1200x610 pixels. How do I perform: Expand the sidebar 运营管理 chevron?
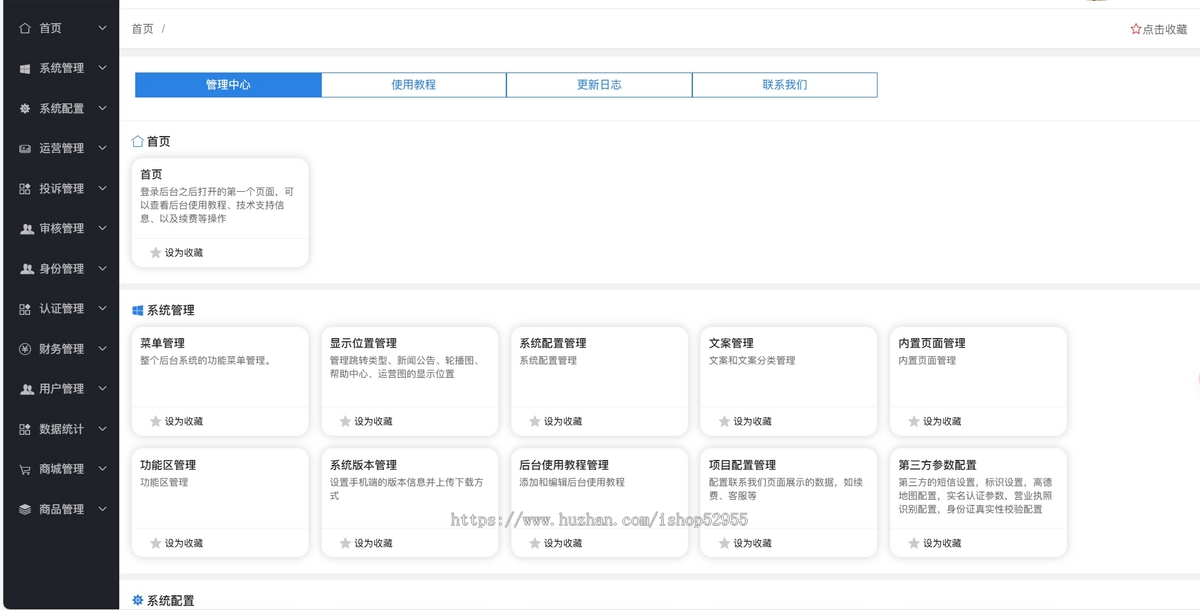pyautogui.click(x=102, y=148)
